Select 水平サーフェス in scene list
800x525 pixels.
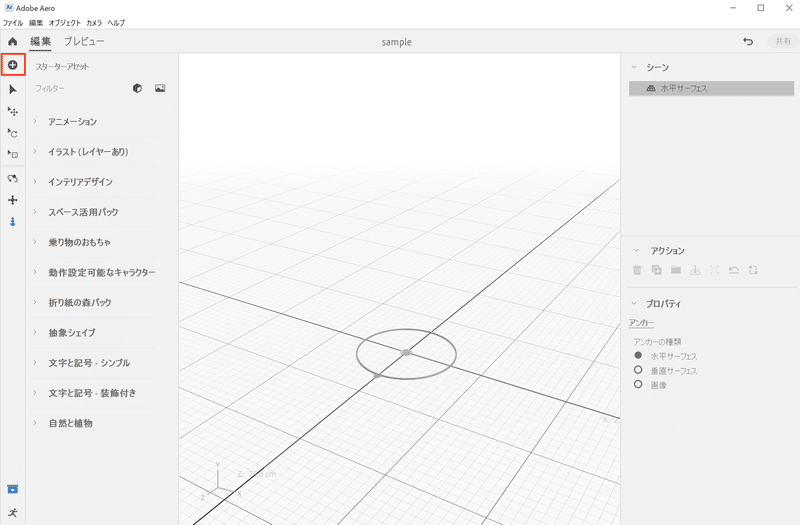[x=711, y=88]
